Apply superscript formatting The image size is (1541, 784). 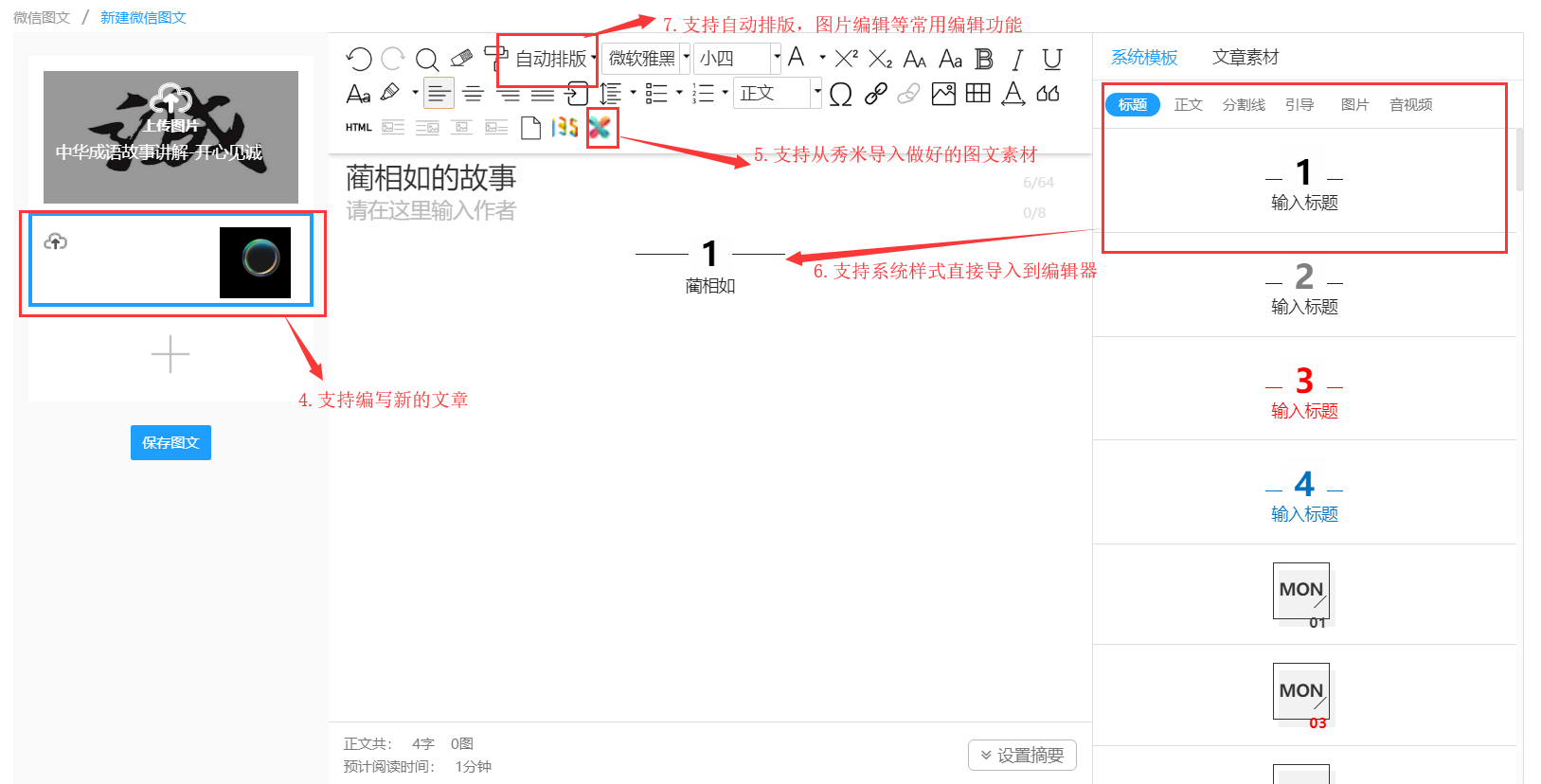point(846,59)
